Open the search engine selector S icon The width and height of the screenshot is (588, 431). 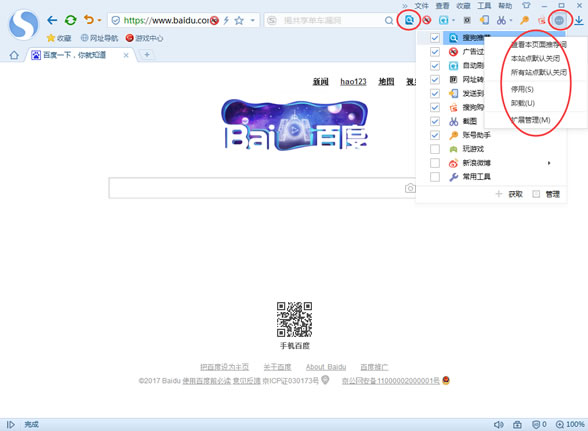click(x=272, y=20)
